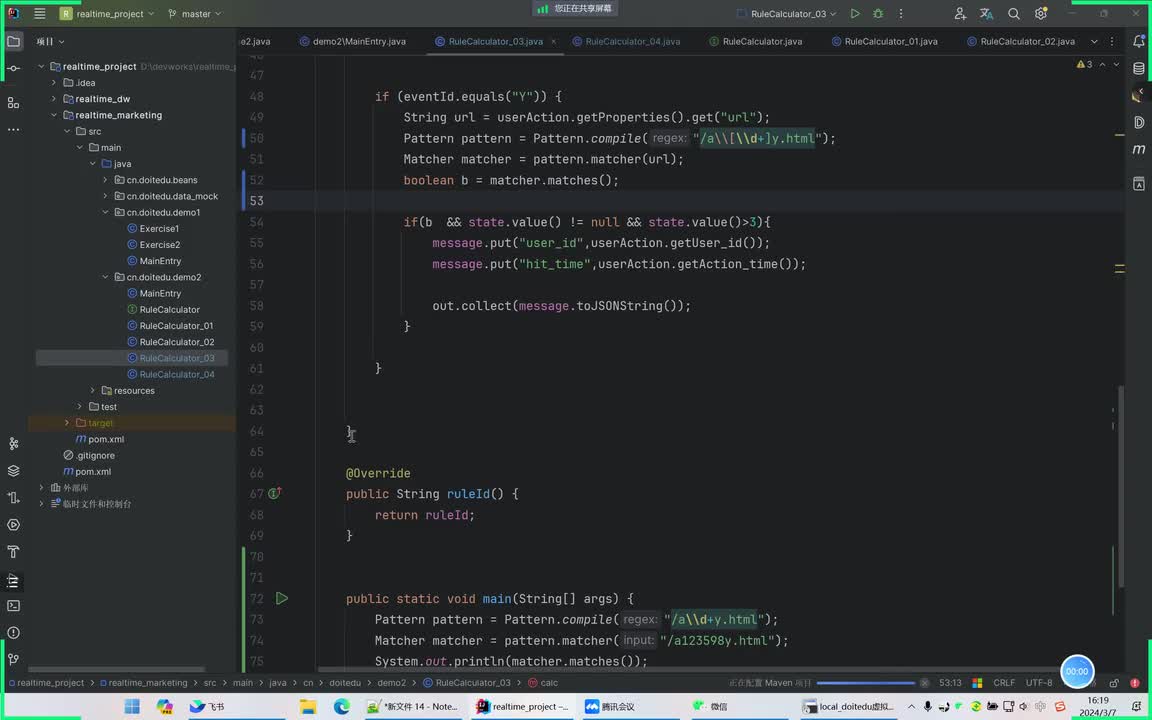Viewport: 1152px width, 720px height.
Task: Open the Maven tool window
Action: 1139,149
